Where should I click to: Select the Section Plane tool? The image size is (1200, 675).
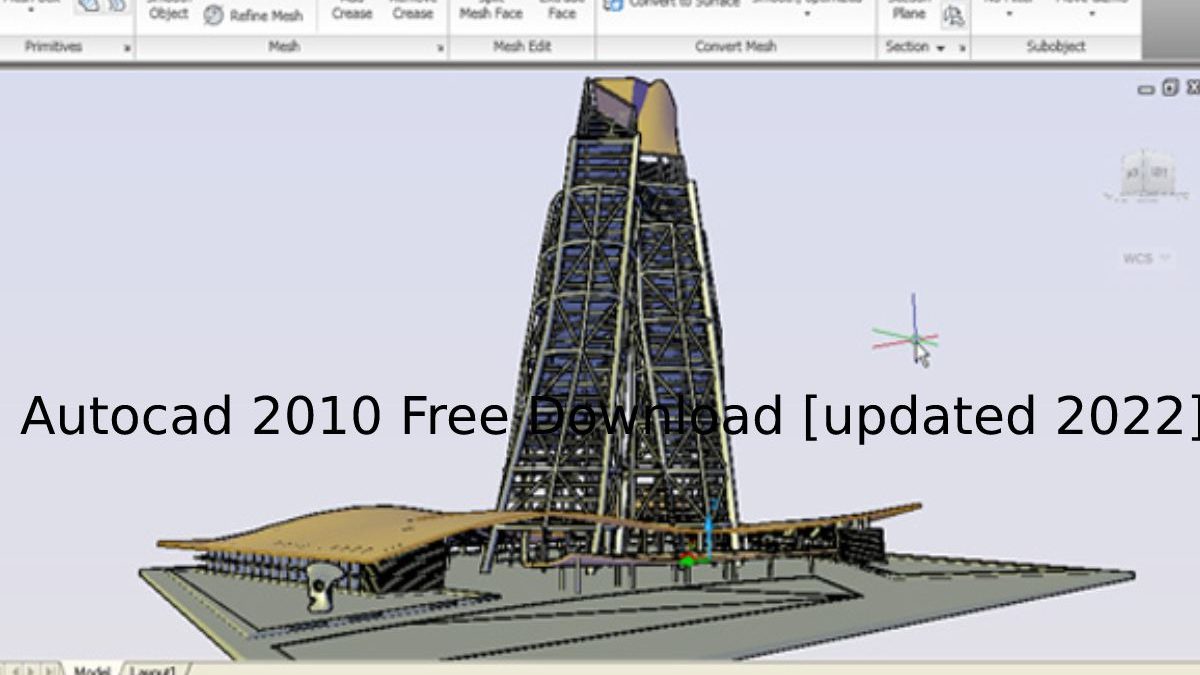click(909, 10)
